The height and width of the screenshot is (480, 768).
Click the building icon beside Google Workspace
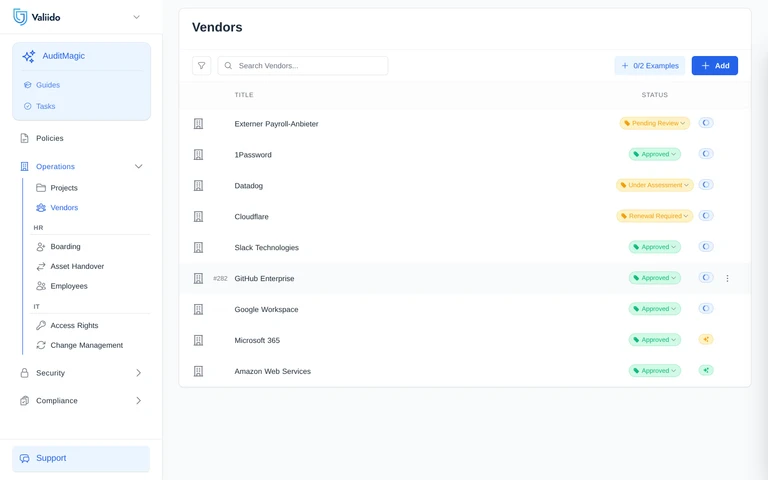[x=198, y=310]
